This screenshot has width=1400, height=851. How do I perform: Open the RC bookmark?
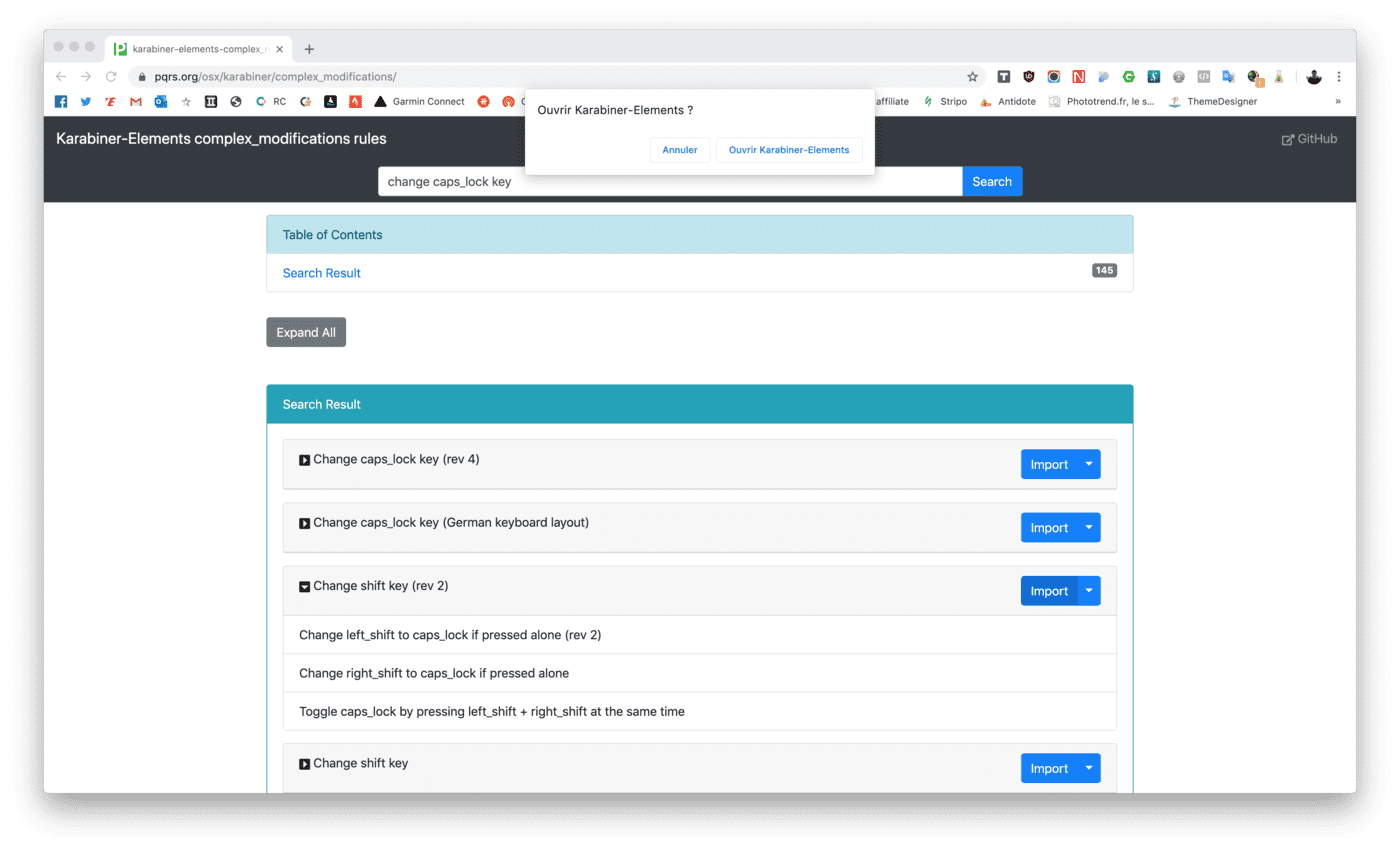coord(271,101)
